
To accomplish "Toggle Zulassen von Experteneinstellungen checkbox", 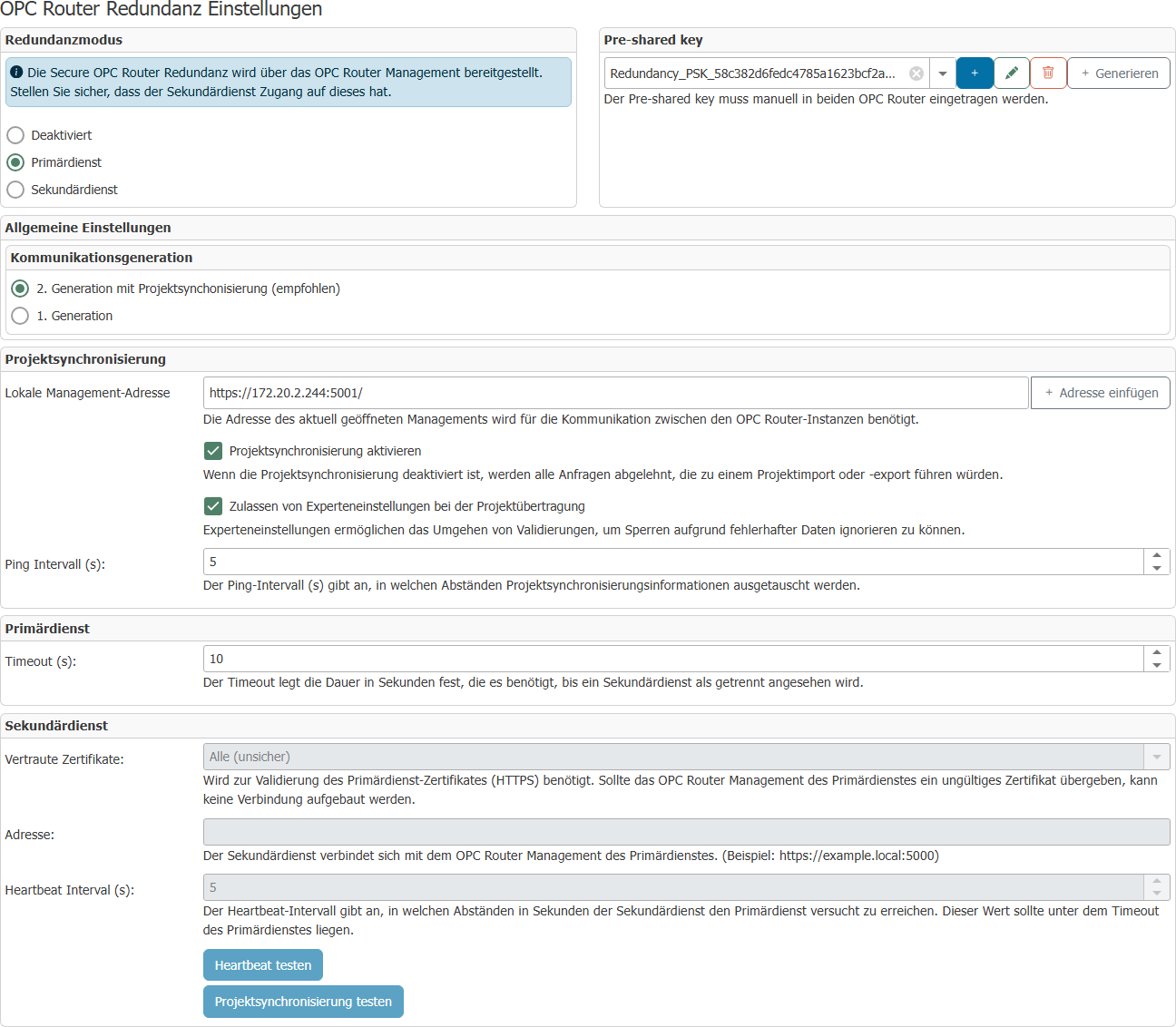I will click(213, 506).
